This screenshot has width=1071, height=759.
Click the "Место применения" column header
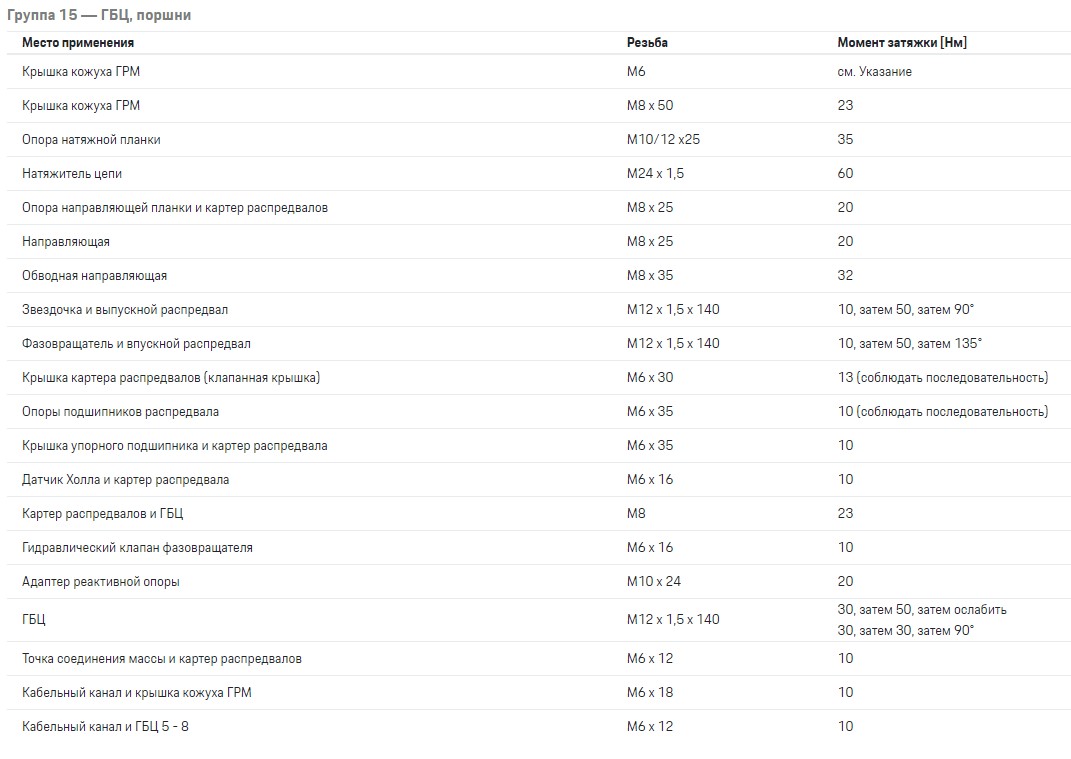point(78,43)
